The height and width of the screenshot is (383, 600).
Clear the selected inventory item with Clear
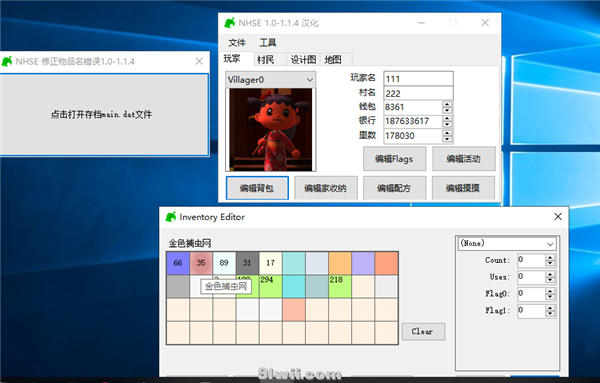click(x=423, y=331)
